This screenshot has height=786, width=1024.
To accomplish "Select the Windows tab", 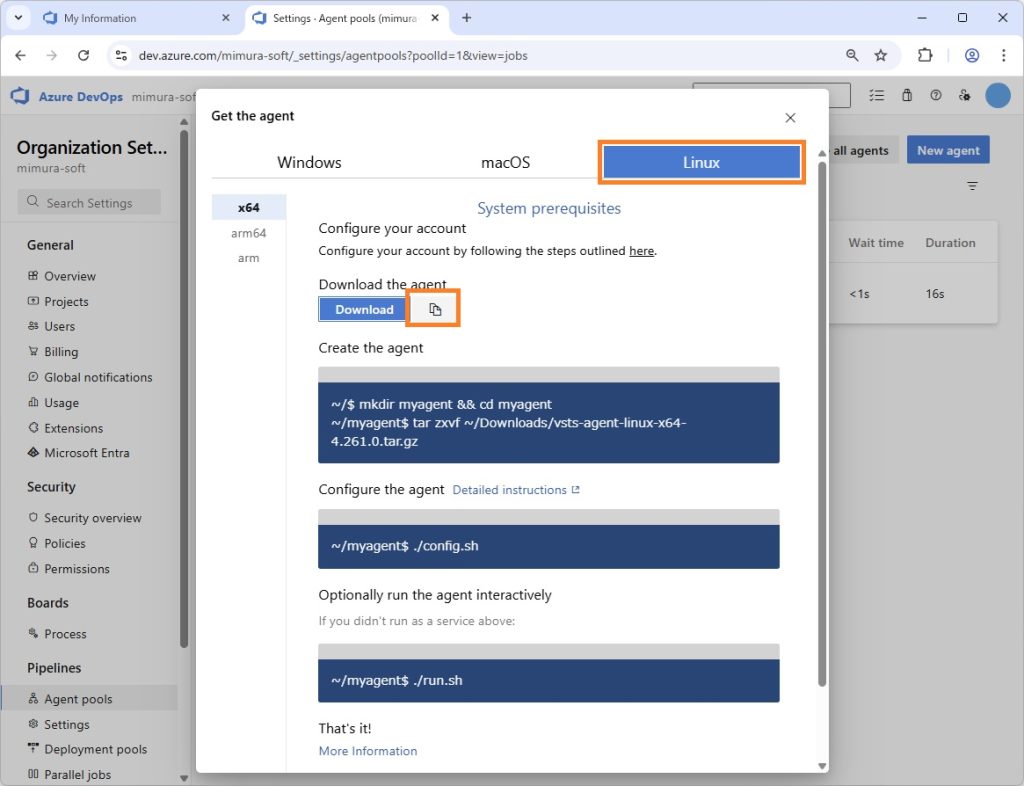I will [309, 162].
